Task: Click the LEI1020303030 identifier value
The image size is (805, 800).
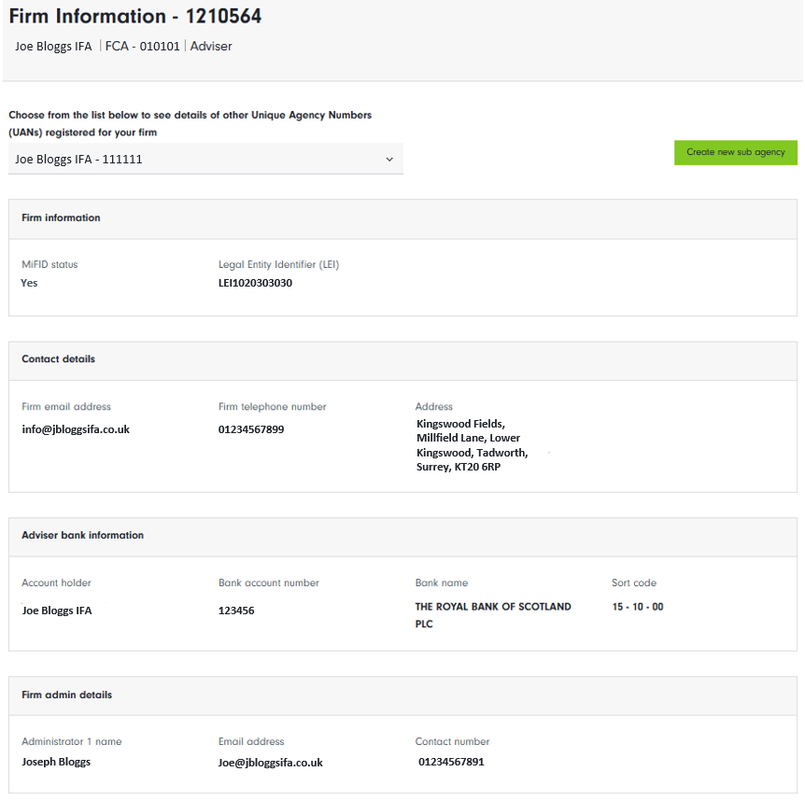Action: (x=255, y=283)
